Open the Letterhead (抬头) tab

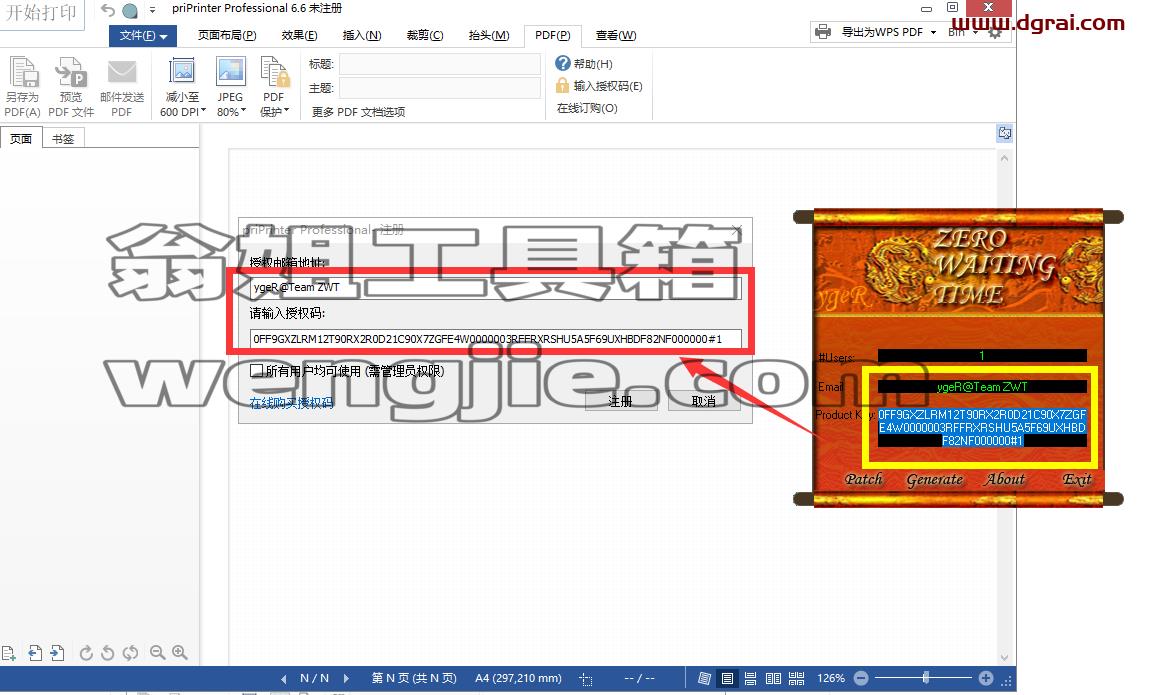click(489, 35)
